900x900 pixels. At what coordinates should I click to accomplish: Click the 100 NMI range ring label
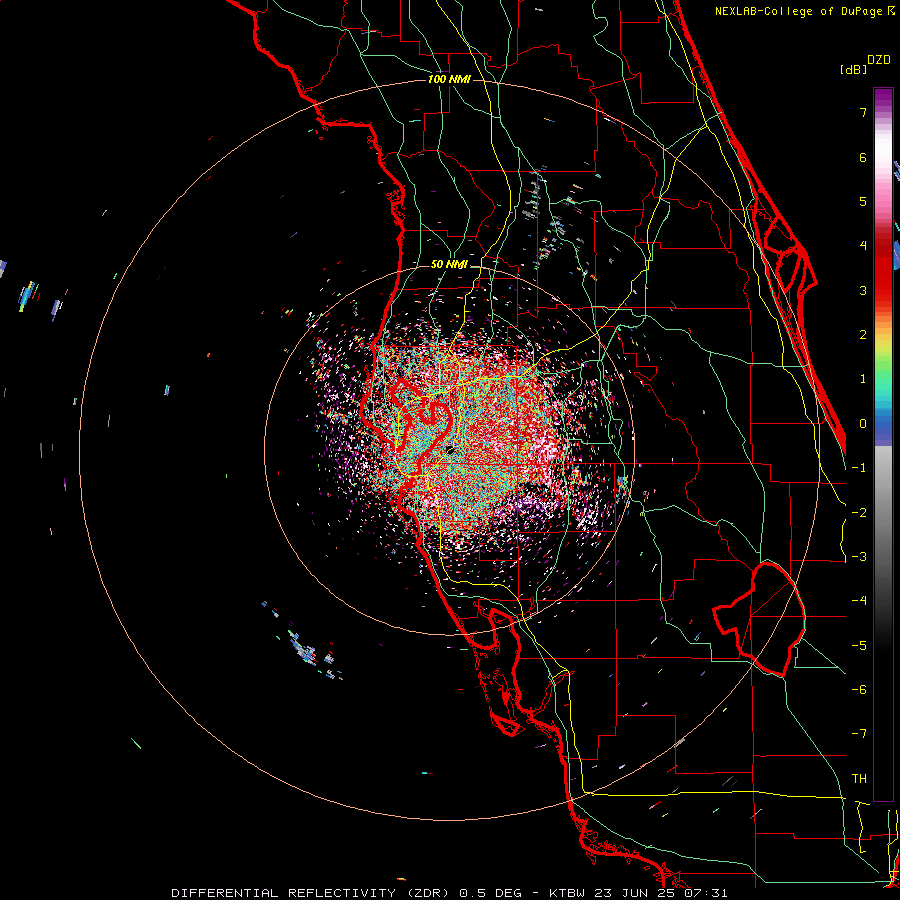coord(449,79)
